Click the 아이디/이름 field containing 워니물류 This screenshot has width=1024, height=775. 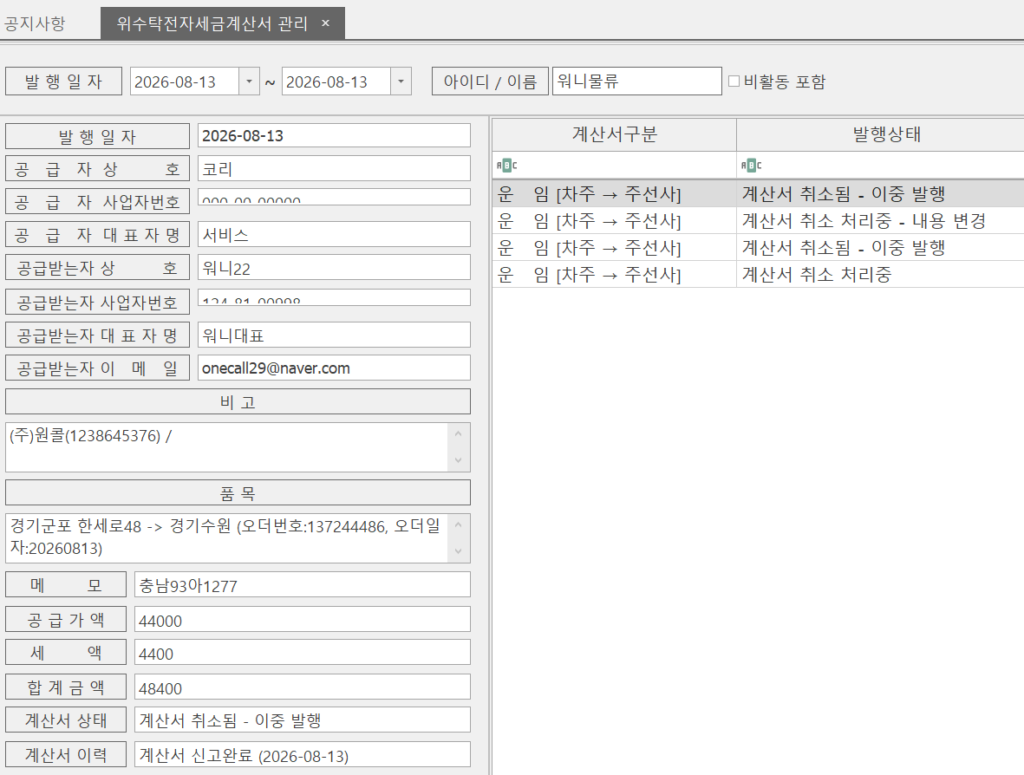pos(637,82)
